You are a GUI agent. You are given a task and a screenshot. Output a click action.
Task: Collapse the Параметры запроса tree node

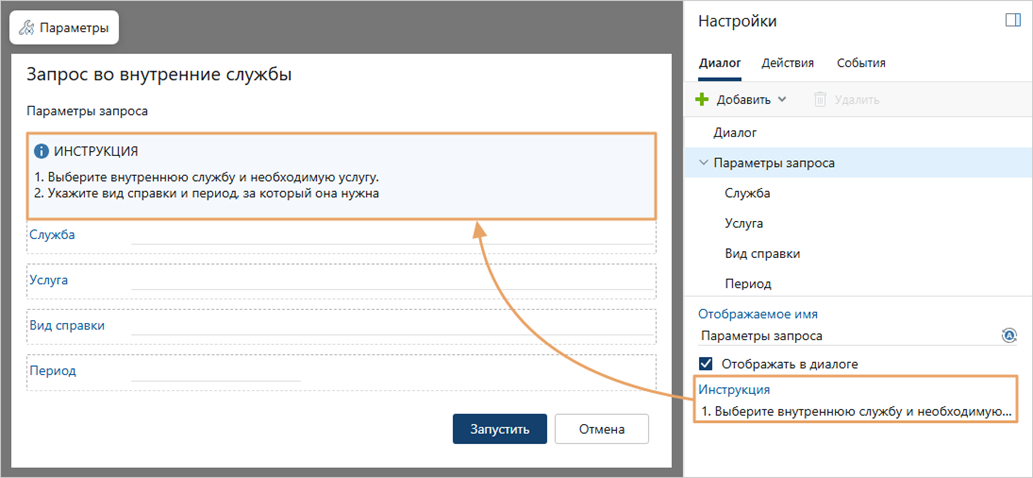(x=703, y=162)
